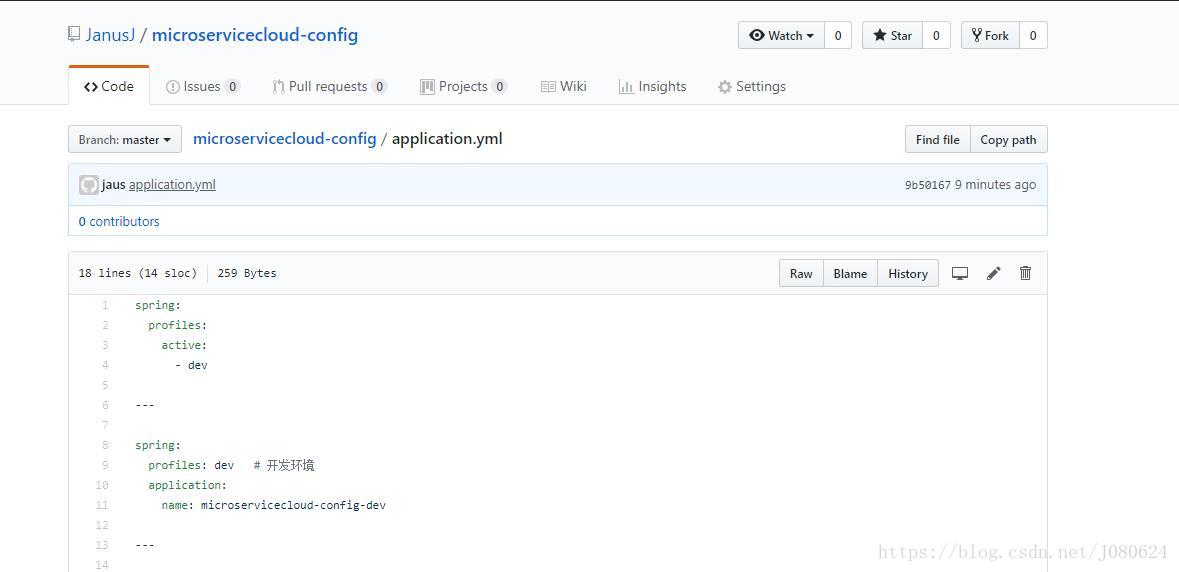Open commit hash 9b50167
The image size is (1179, 572).
(x=928, y=185)
